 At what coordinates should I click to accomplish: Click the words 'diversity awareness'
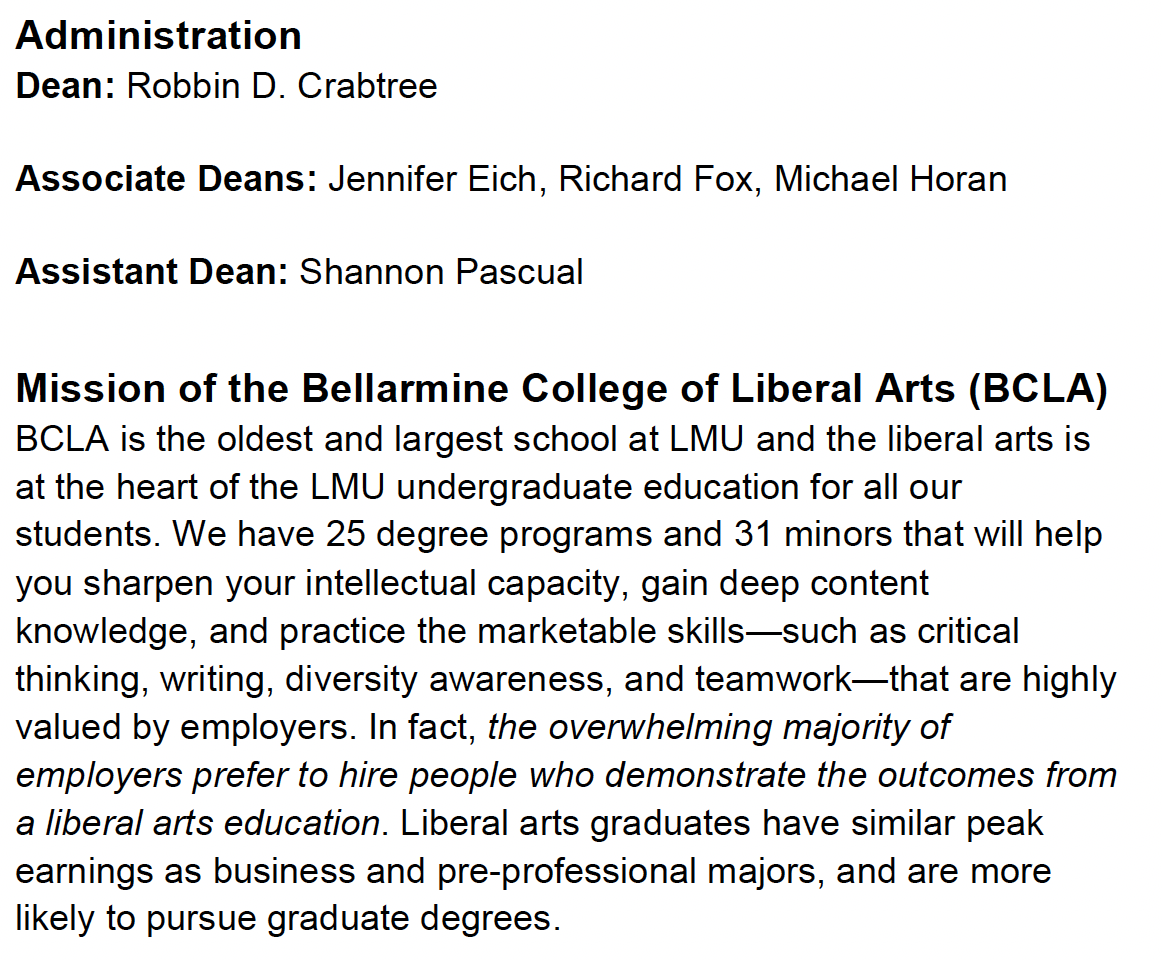449,680
